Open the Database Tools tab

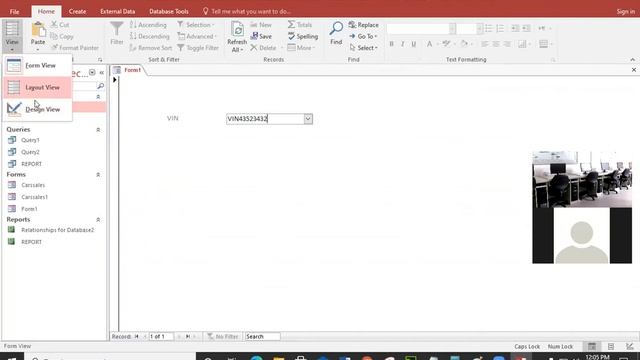tap(169, 11)
